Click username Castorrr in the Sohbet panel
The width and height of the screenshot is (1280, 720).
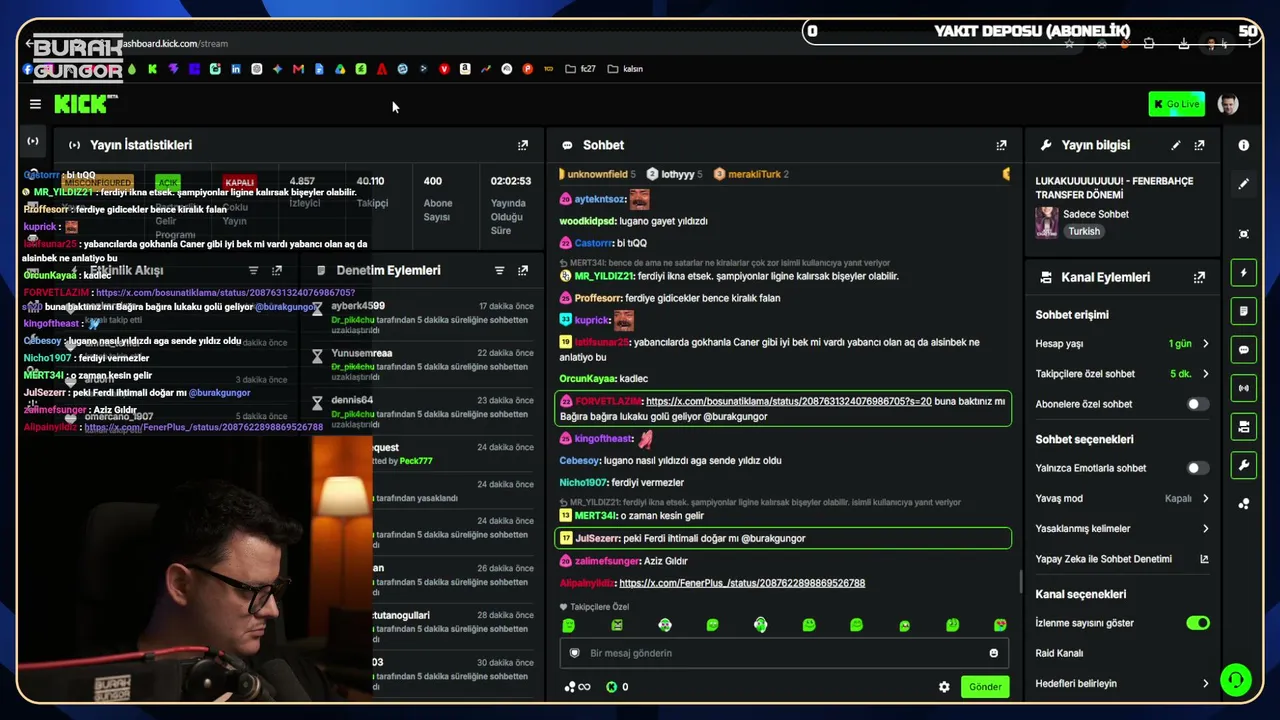(x=594, y=243)
